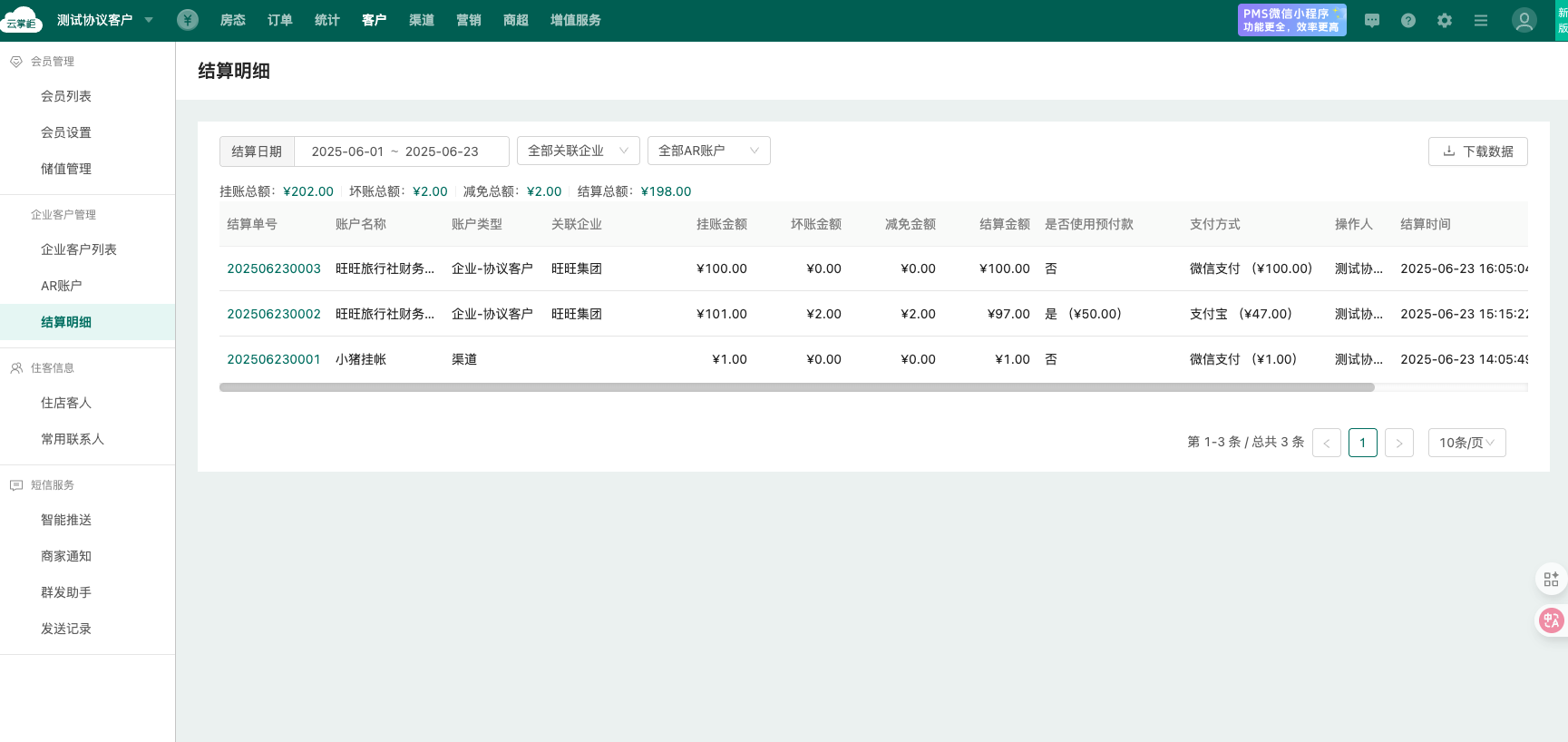Image resolution: width=1568 pixels, height=742 pixels.
Task: Click the table horizontal scrollbar
Action: tap(797, 387)
